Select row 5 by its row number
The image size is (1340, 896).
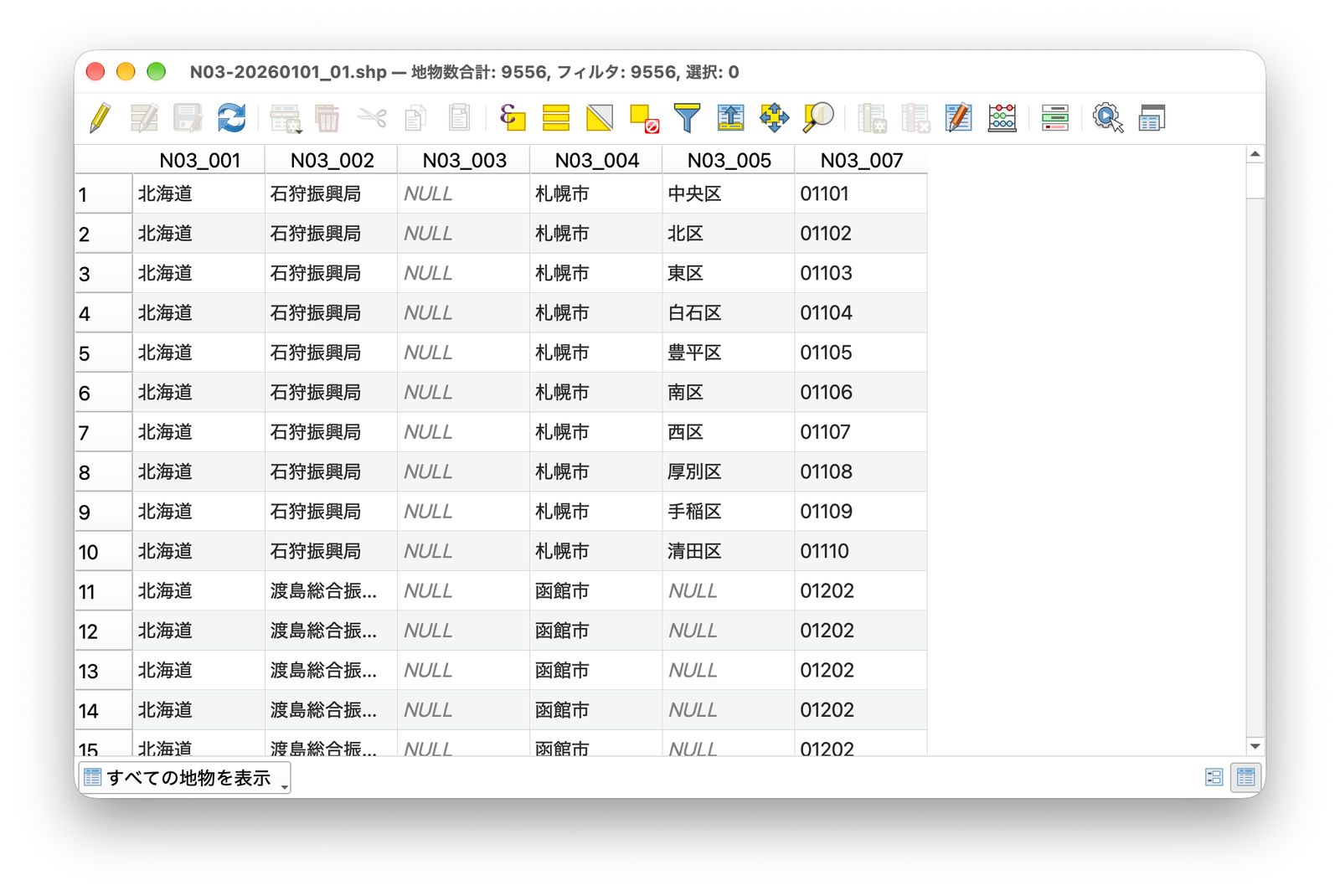tap(103, 353)
